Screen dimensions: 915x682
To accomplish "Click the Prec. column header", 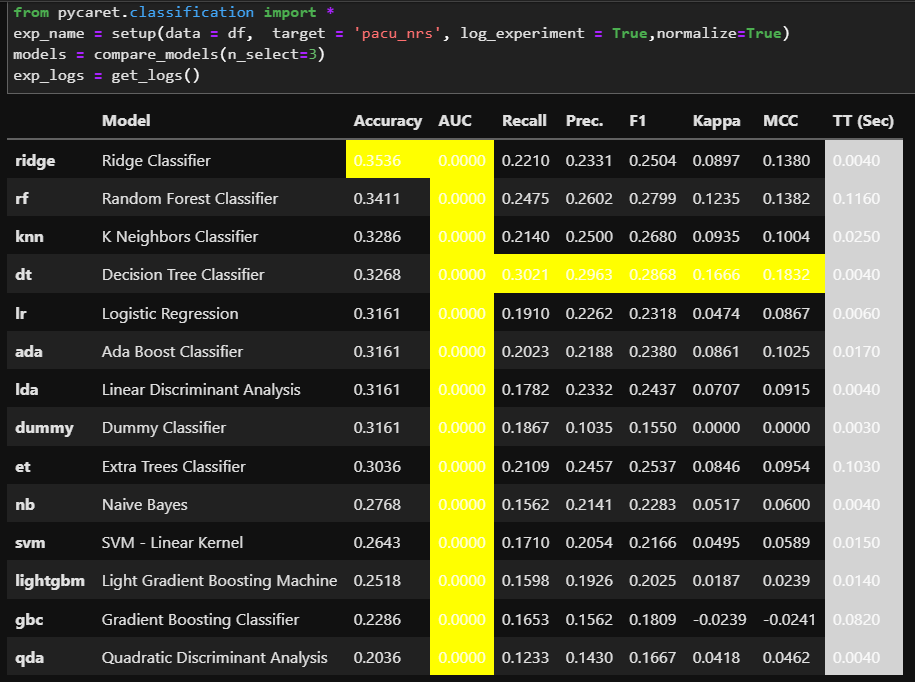I will tap(585, 121).
